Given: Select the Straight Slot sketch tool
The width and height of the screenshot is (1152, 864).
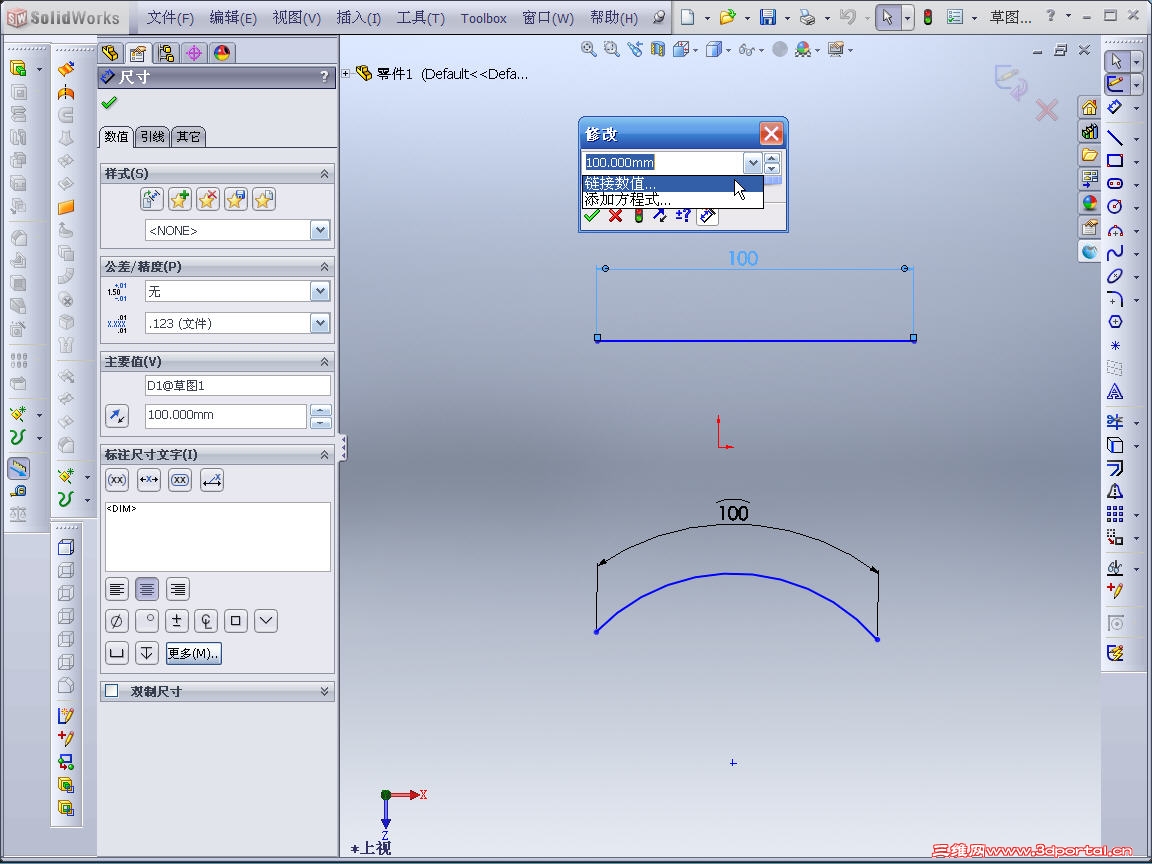Looking at the screenshot, I should [x=1115, y=183].
